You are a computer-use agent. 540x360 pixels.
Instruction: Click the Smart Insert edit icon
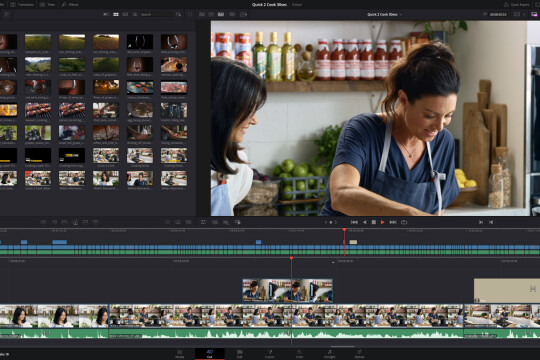[43, 222]
